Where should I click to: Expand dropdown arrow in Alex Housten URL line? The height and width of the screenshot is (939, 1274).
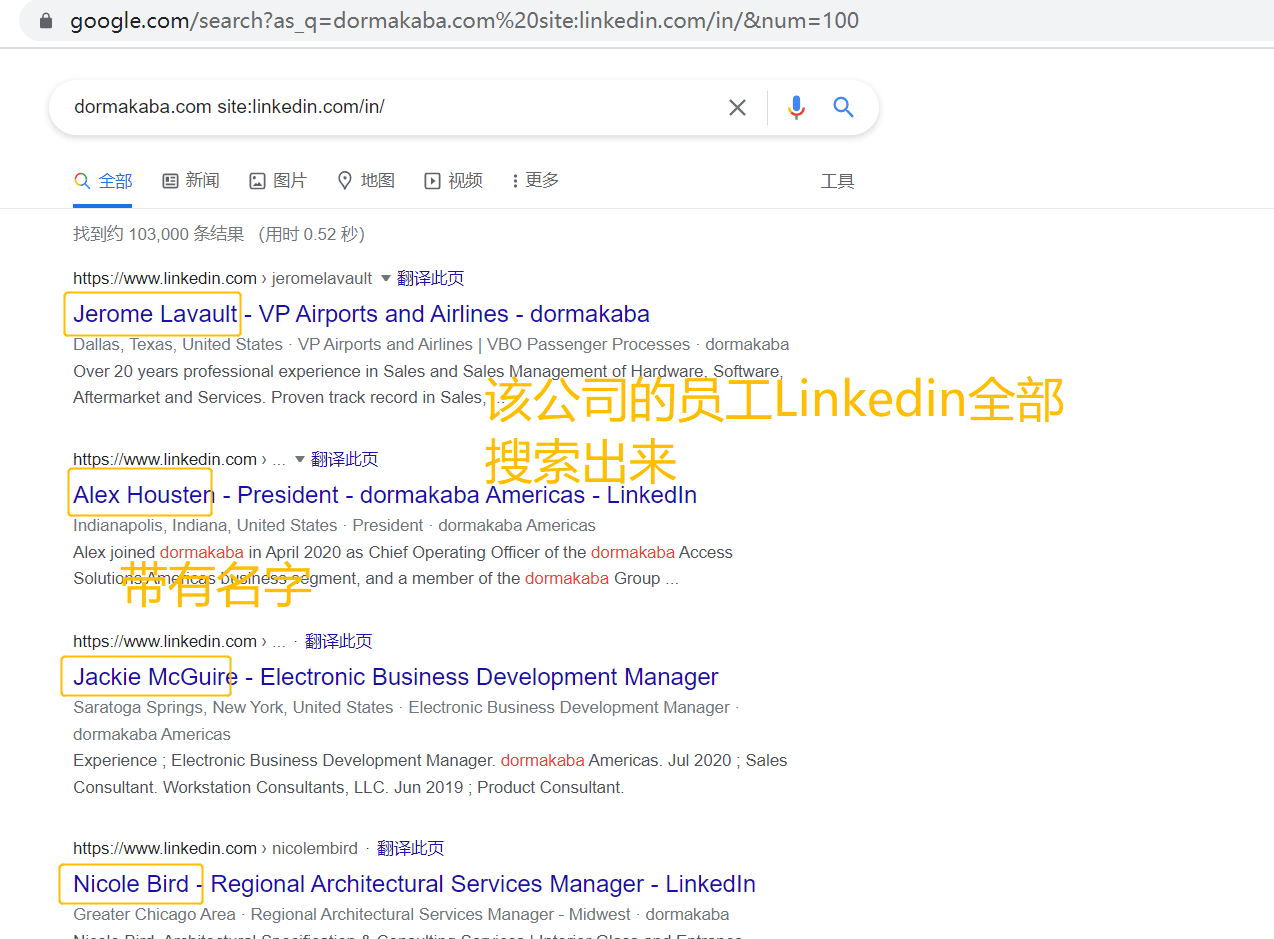[x=300, y=460]
